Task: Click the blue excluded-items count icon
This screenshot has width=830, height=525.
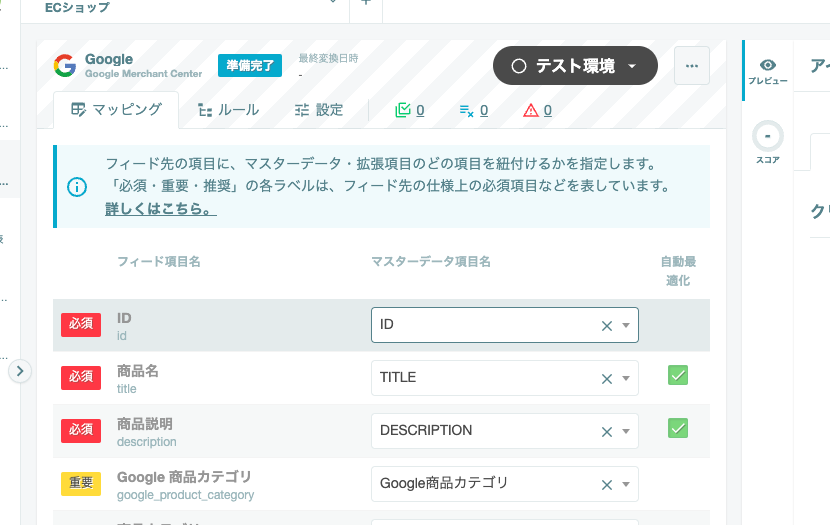Action: (x=466, y=110)
